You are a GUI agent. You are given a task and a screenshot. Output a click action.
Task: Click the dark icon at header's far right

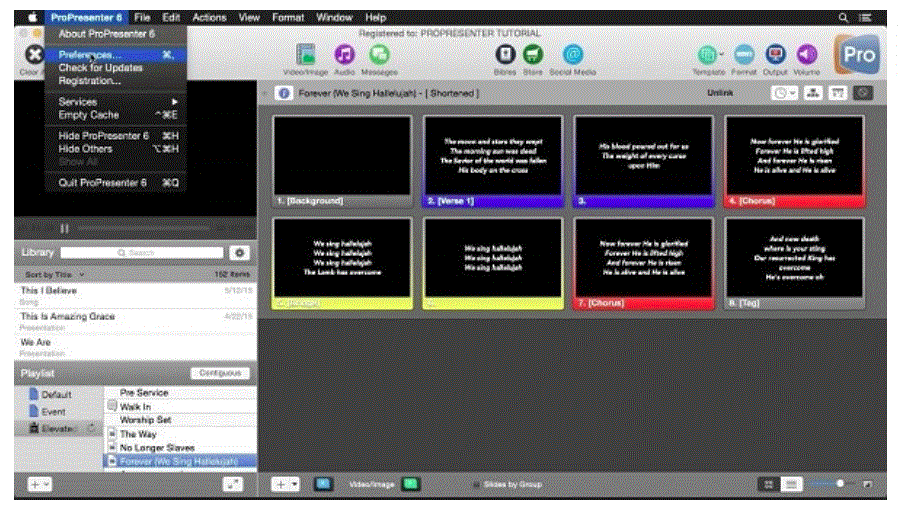pyautogui.click(x=863, y=93)
